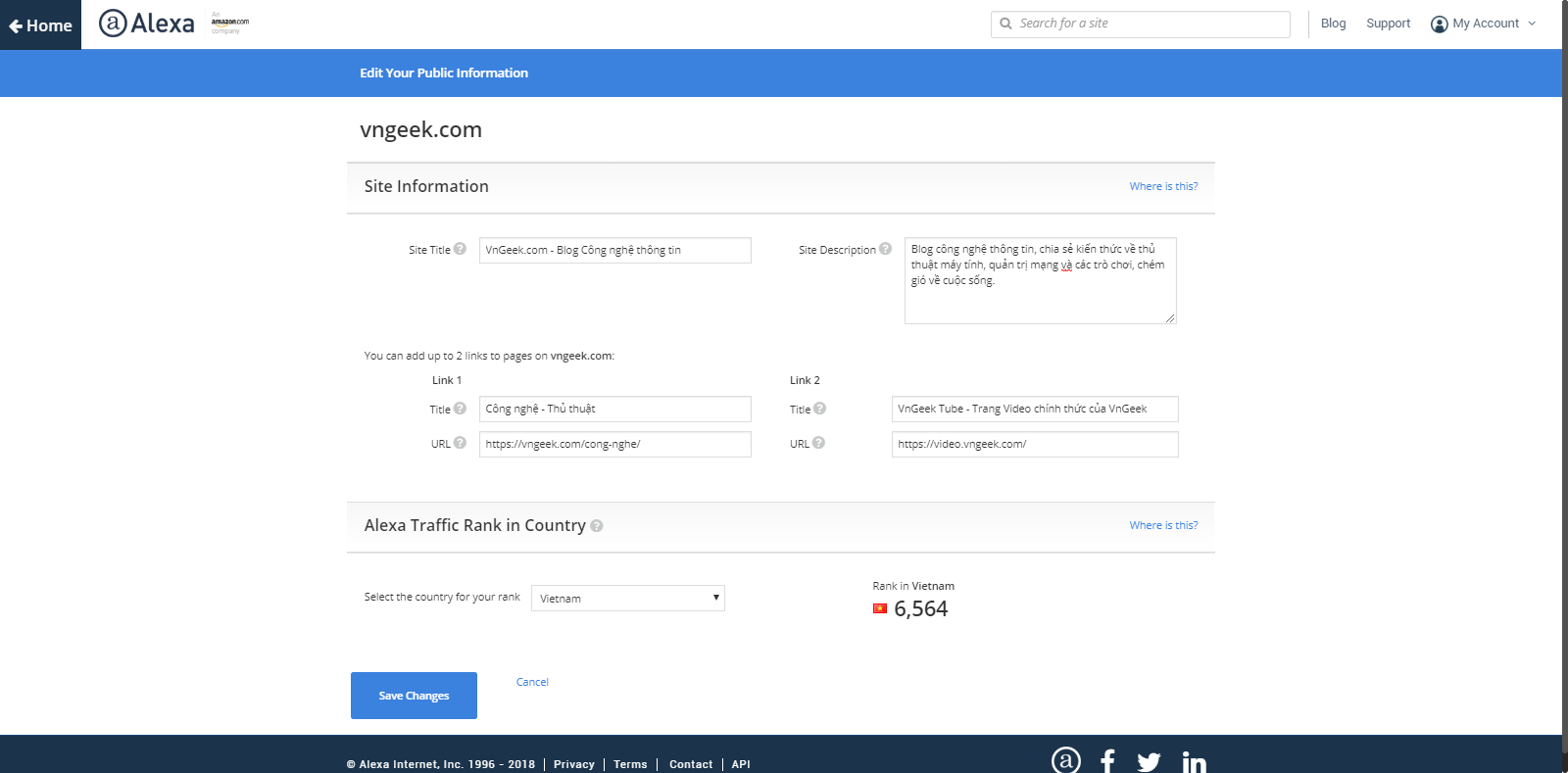Show help for Link 2 Title
The image size is (1568, 773).
819,409
